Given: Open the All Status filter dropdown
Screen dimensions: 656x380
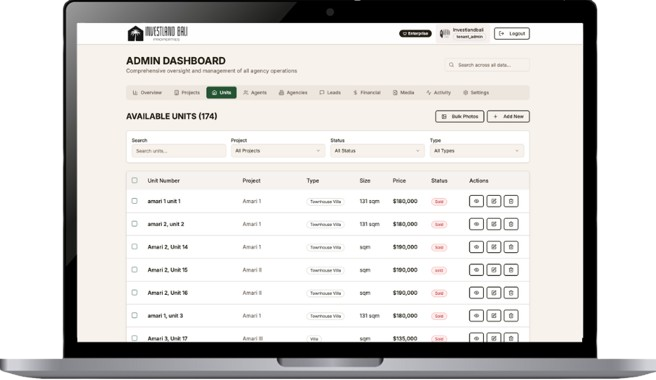Looking at the screenshot, I should point(377,151).
